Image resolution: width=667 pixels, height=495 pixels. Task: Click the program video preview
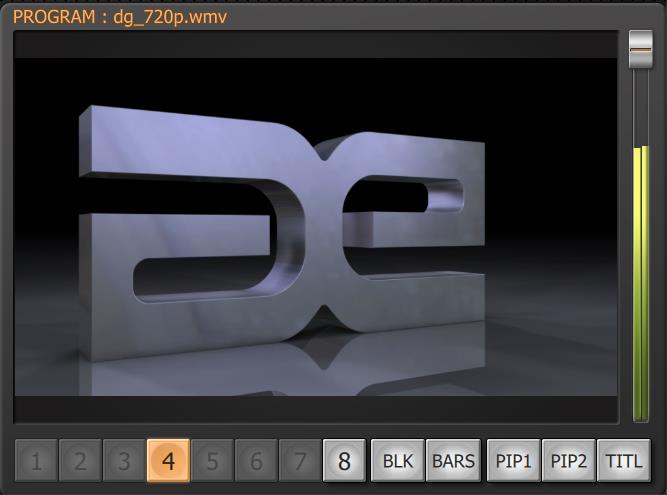point(316,227)
